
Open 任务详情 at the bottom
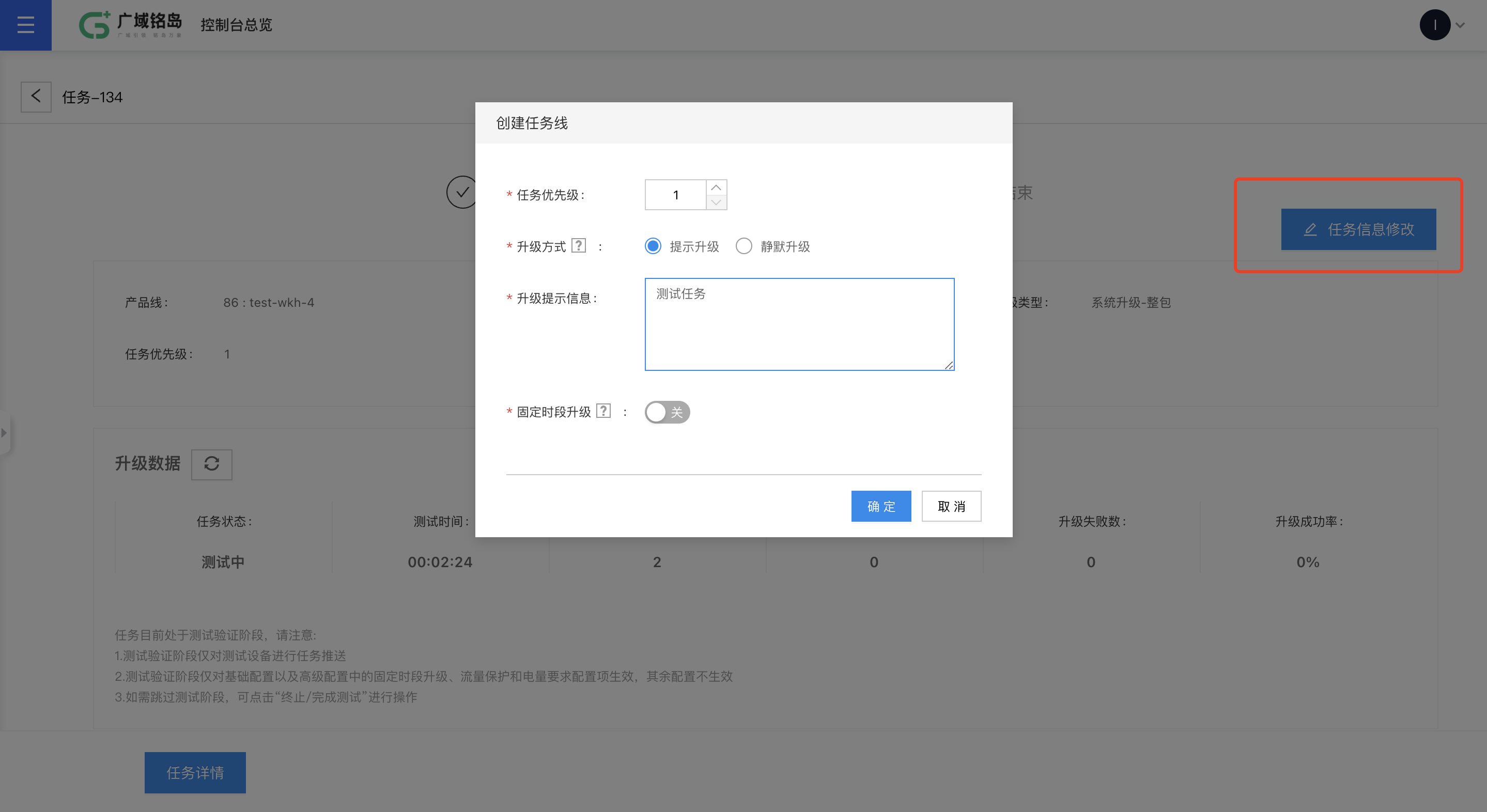click(195, 772)
